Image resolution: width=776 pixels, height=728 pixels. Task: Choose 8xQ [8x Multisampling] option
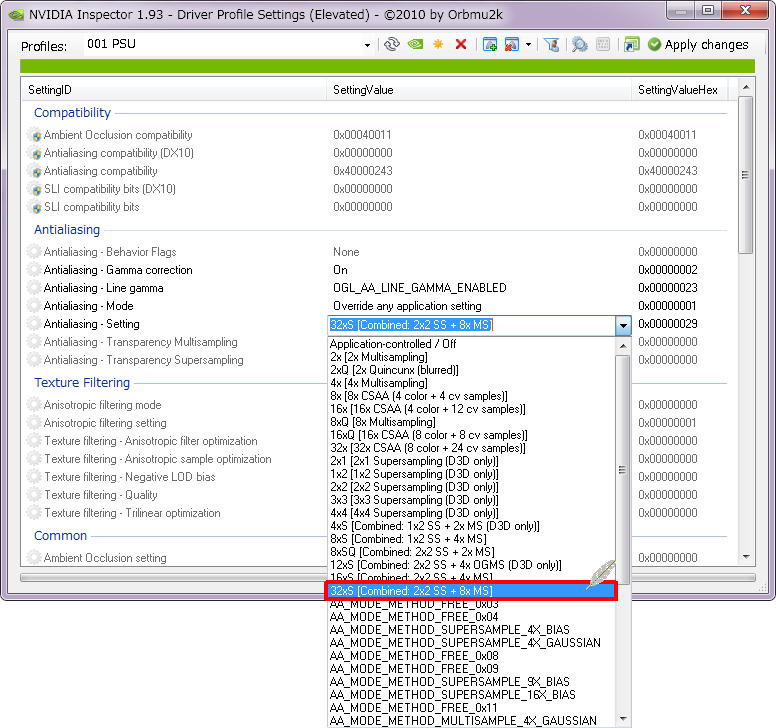(472, 422)
